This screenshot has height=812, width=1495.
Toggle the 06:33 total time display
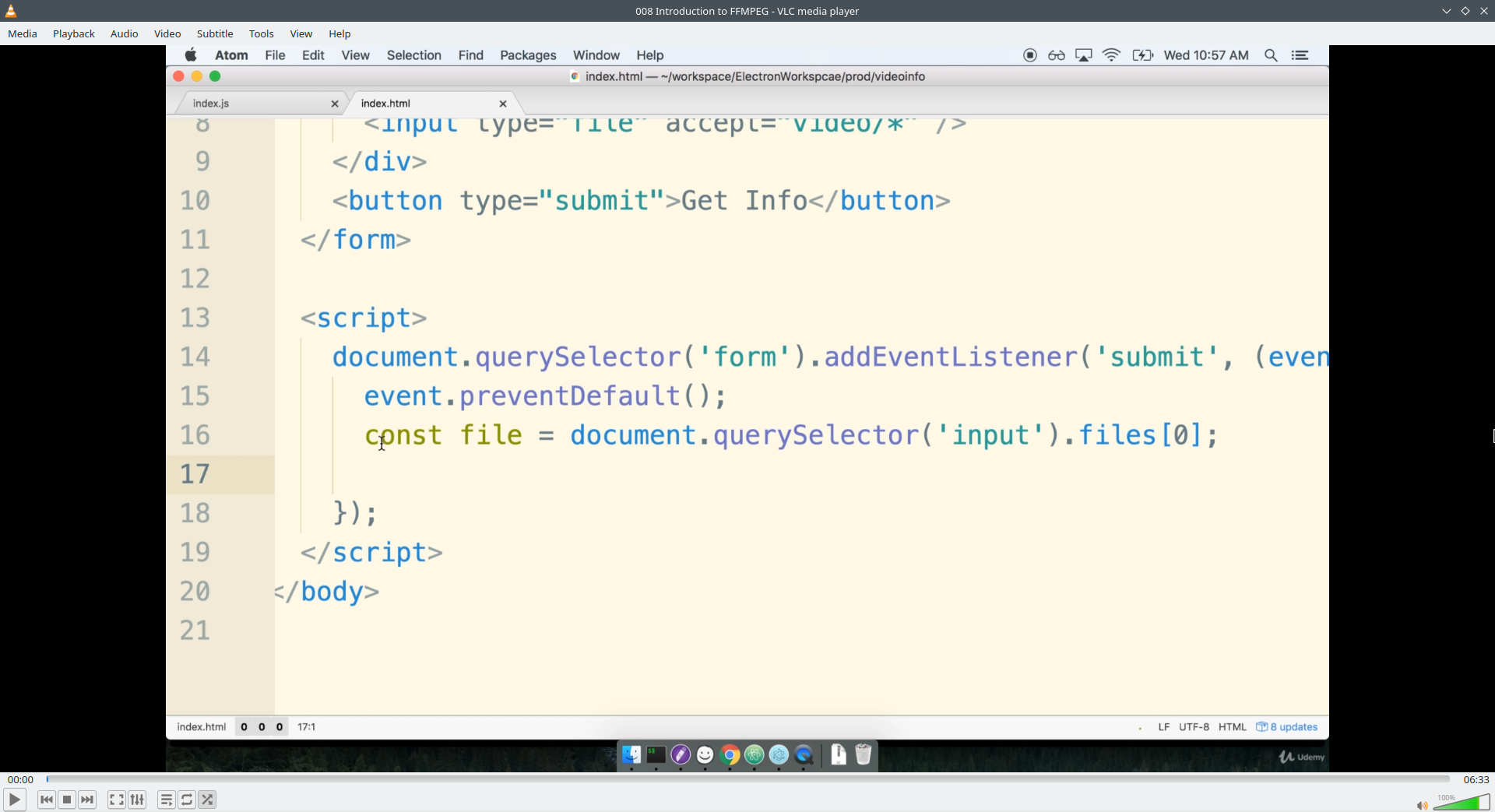point(1476,779)
